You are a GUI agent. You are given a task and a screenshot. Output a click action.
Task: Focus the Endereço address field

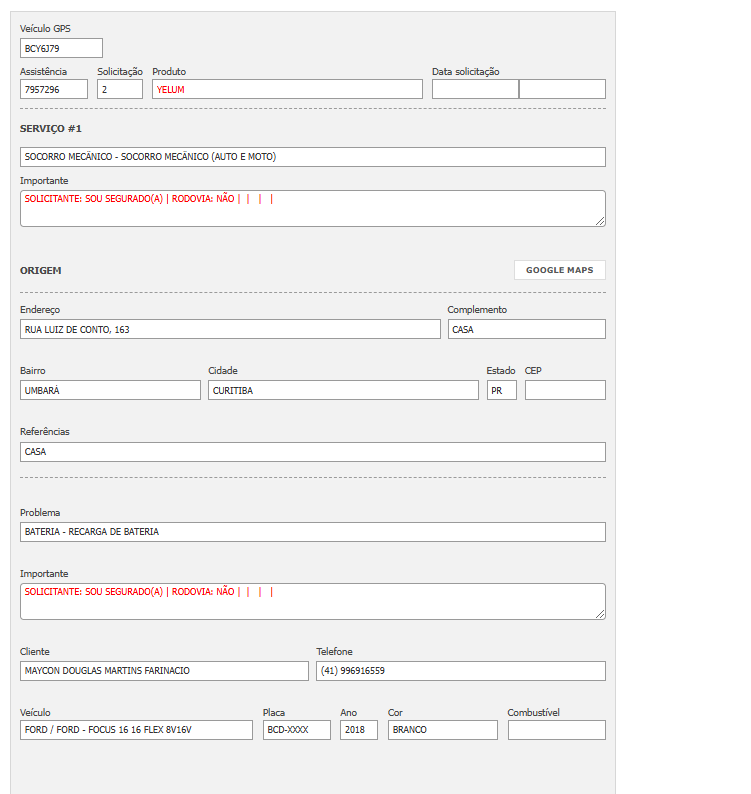230,329
